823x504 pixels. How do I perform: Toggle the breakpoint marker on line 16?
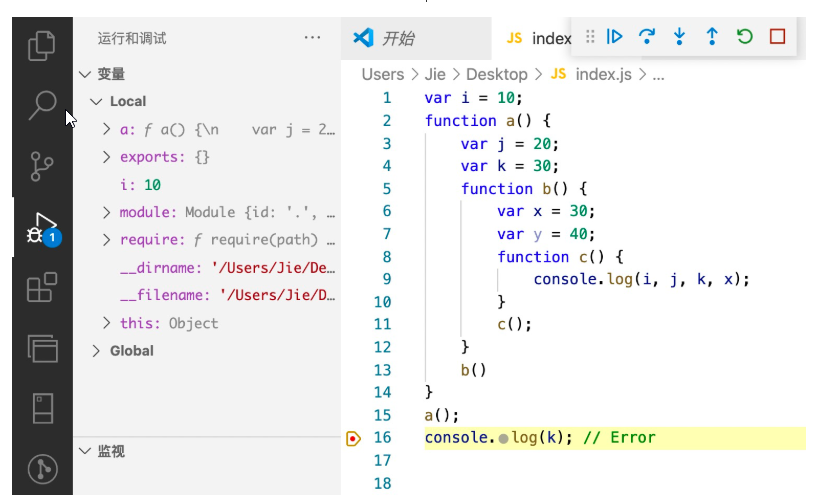pyautogui.click(x=353, y=438)
